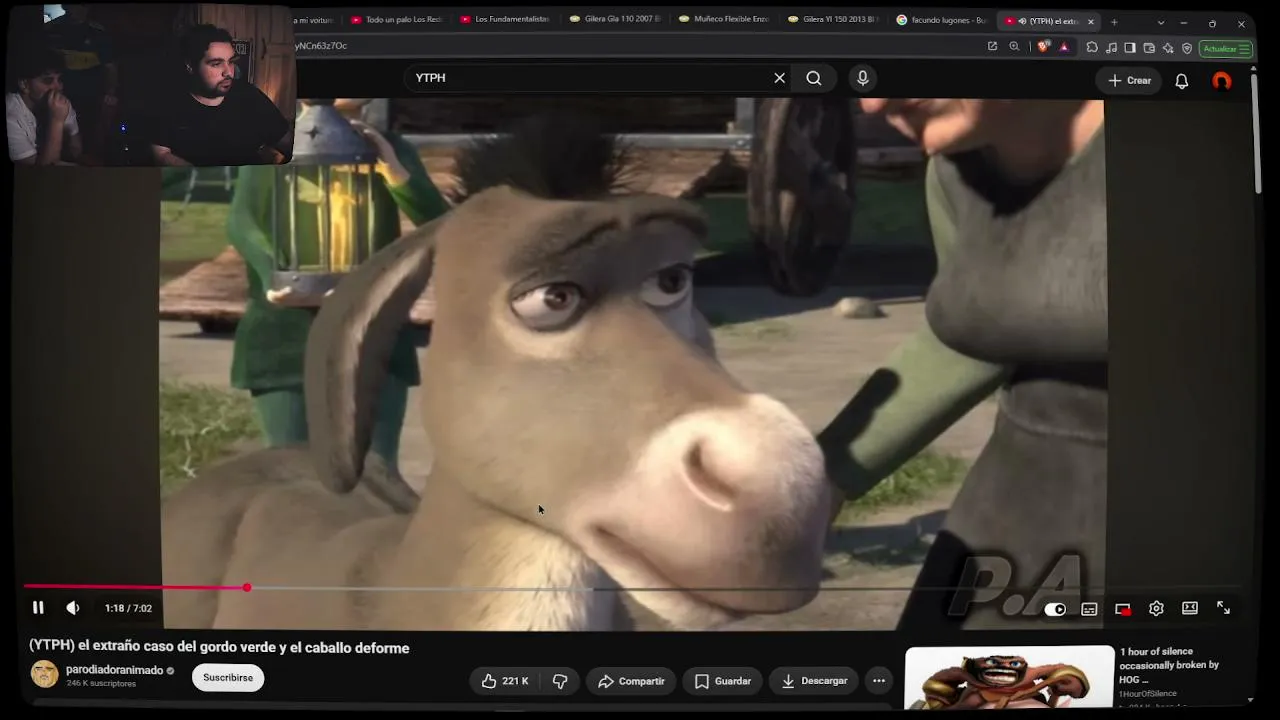The image size is (1280, 720).
Task: Open the media playlist music note icon
Action: click(1111, 47)
